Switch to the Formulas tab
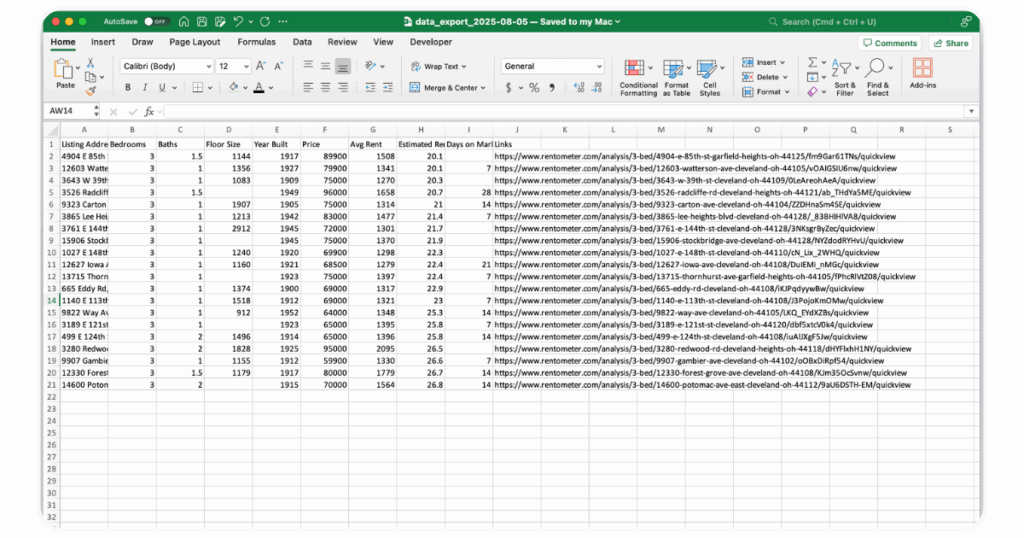 pos(256,42)
